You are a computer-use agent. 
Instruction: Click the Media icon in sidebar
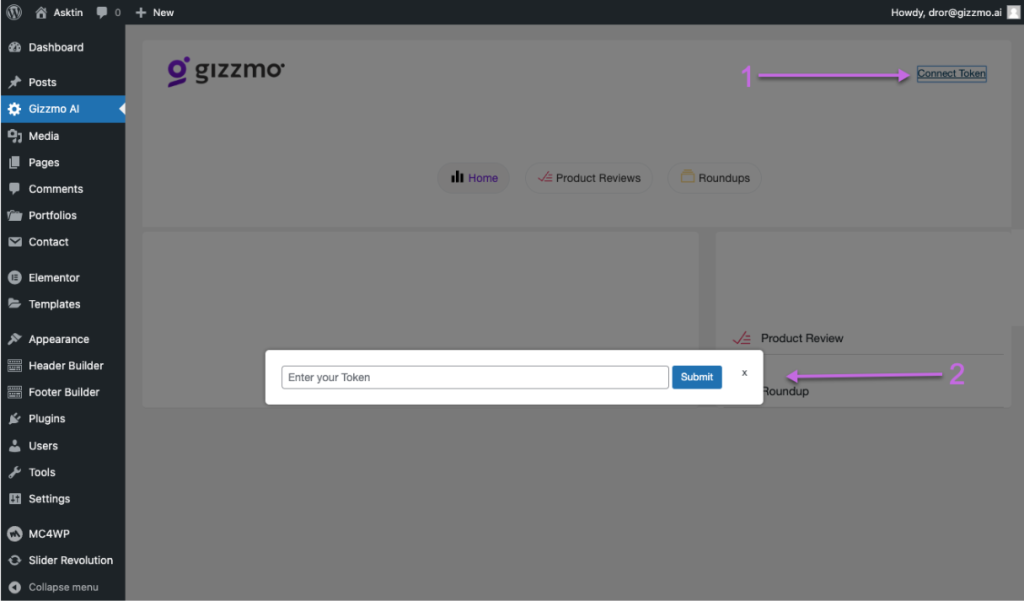[14, 136]
